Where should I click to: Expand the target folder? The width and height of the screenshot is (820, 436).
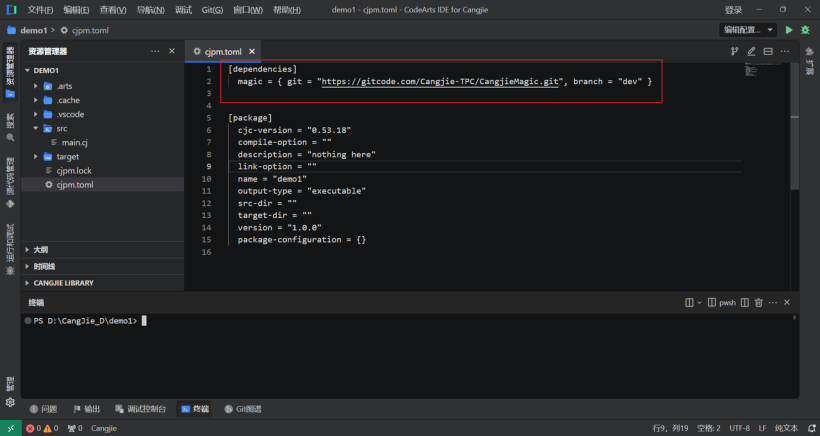(36, 156)
